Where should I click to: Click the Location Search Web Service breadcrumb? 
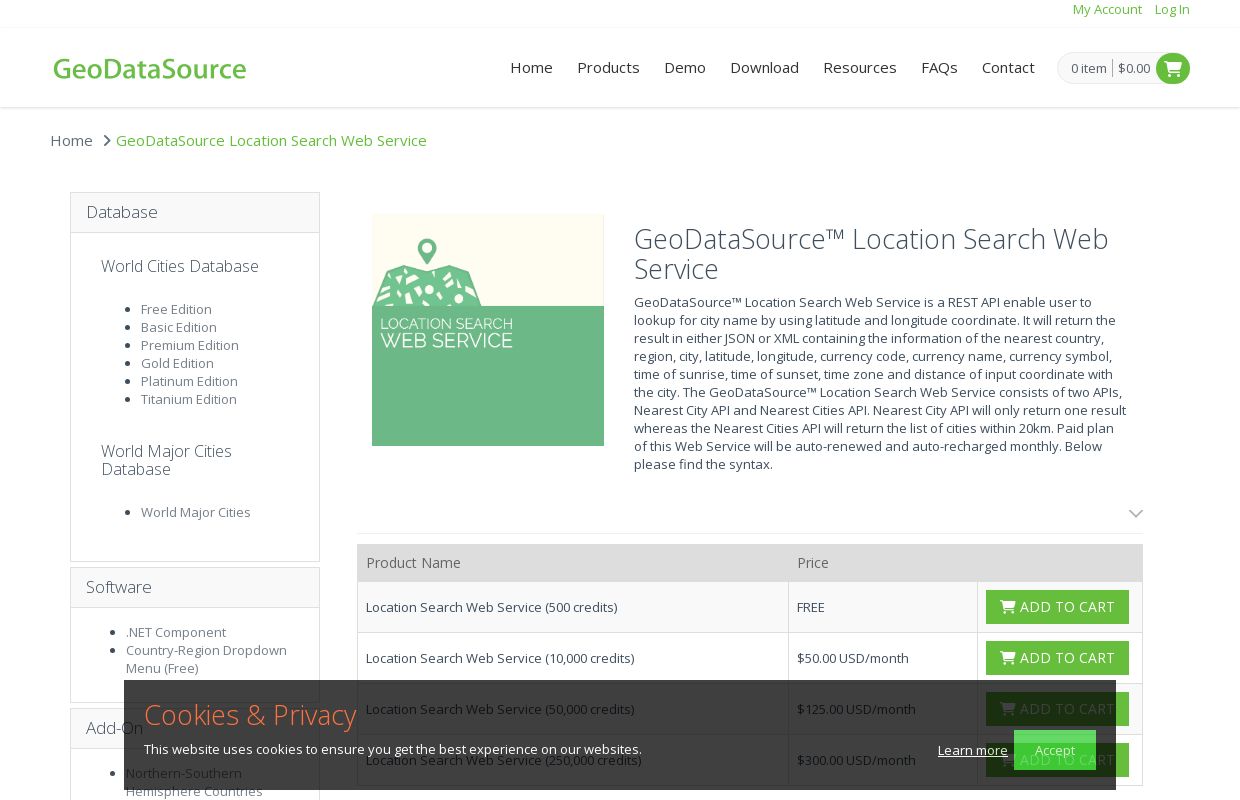[271, 140]
